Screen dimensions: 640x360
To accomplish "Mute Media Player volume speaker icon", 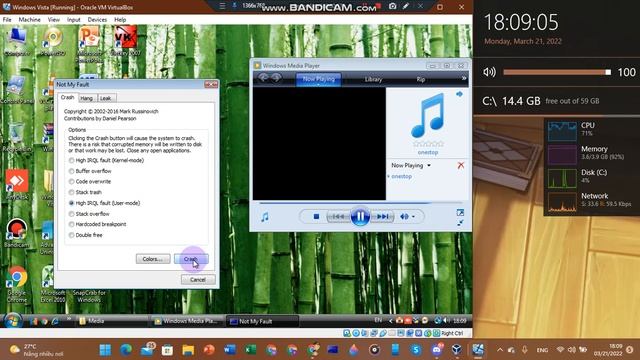I will [404, 217].
